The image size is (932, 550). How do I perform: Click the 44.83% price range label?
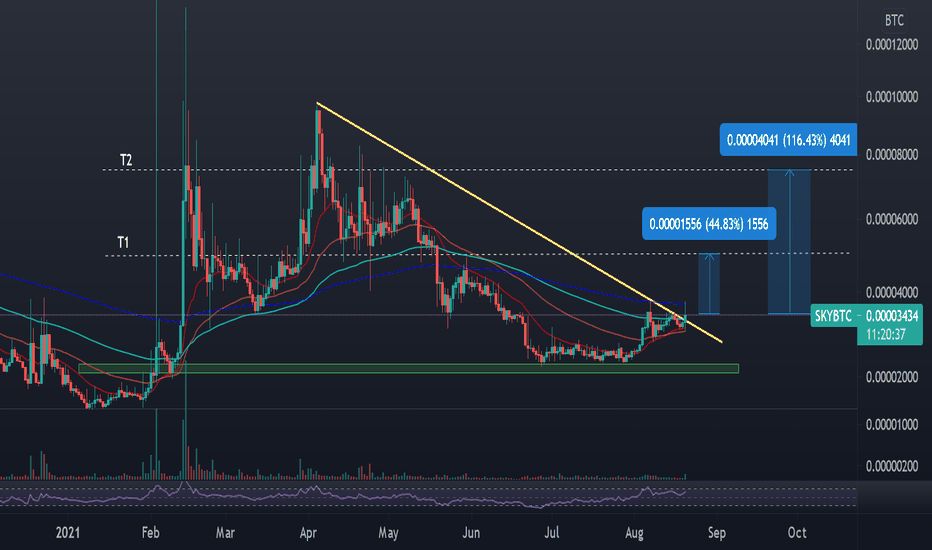coord(709,224)
